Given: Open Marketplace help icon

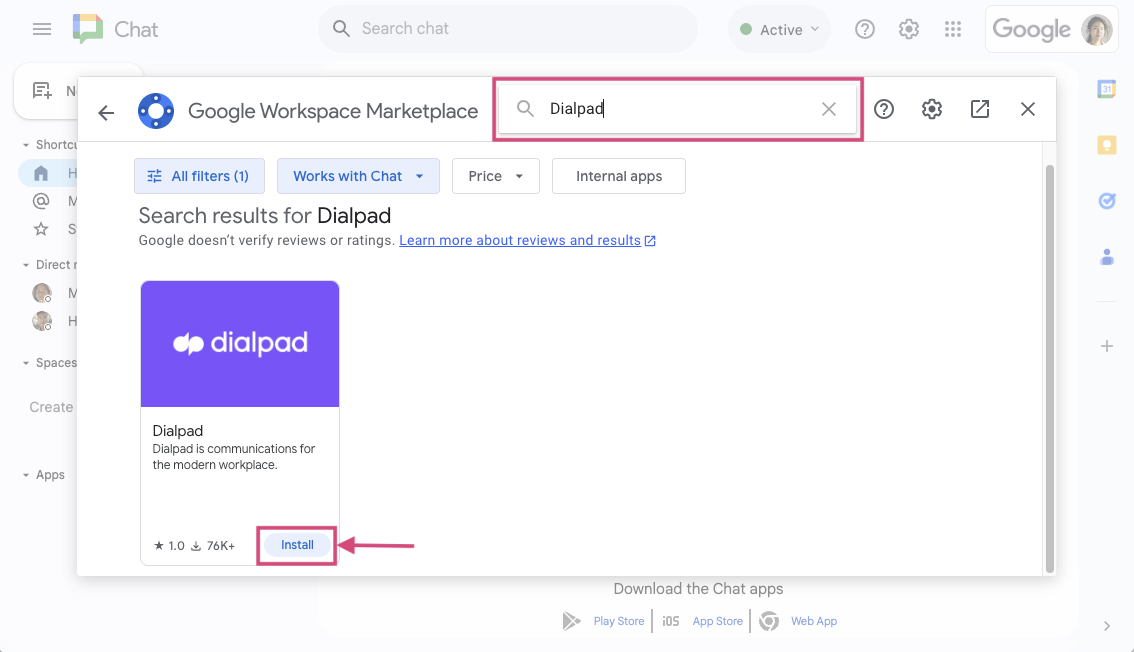Looking at the screenshot, I should point(884,109).
